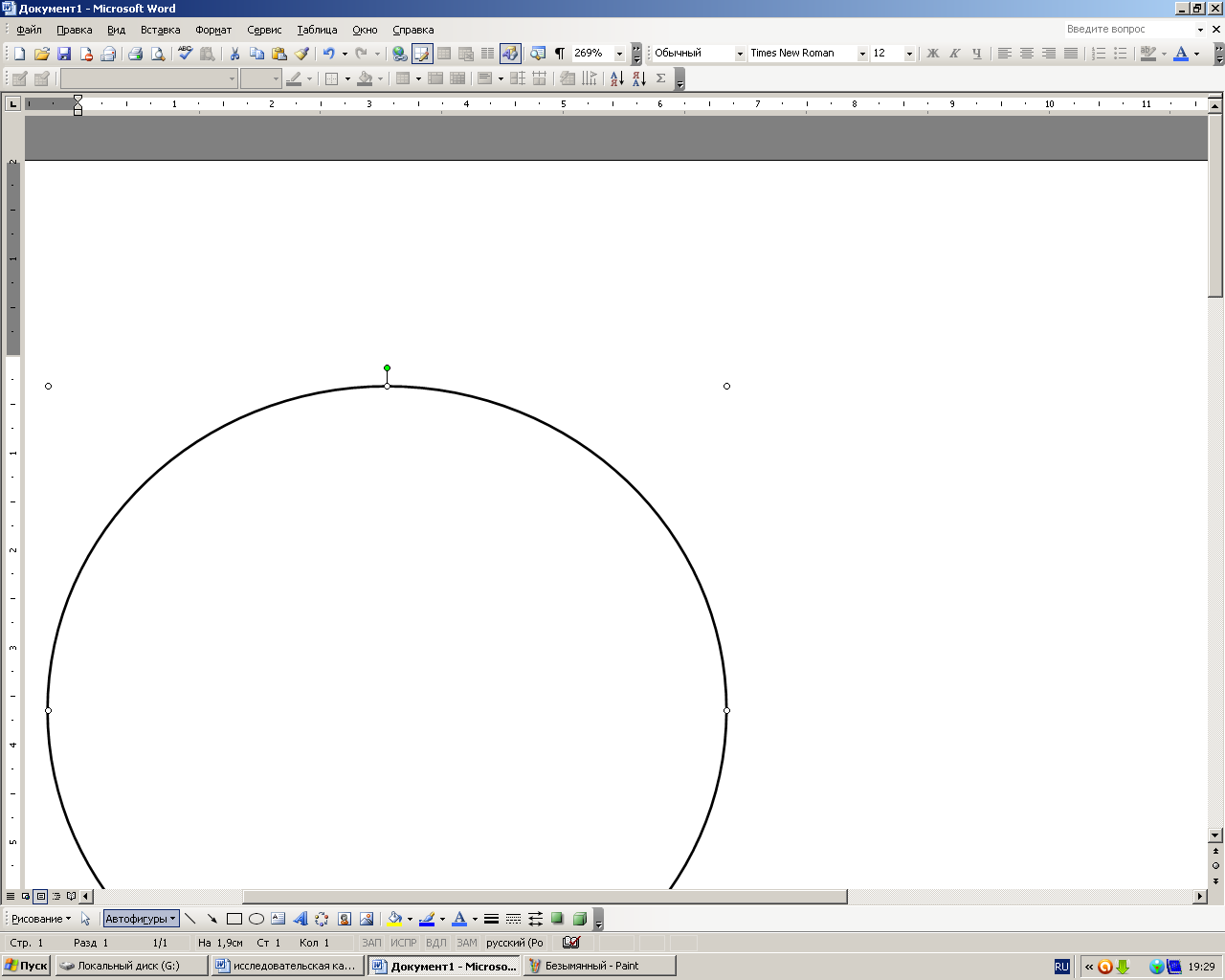Image resolution: width=1225 pixels, height=980 pixels.
Task: Click the AutoSum sigma icon
Action: pos(660,78)
